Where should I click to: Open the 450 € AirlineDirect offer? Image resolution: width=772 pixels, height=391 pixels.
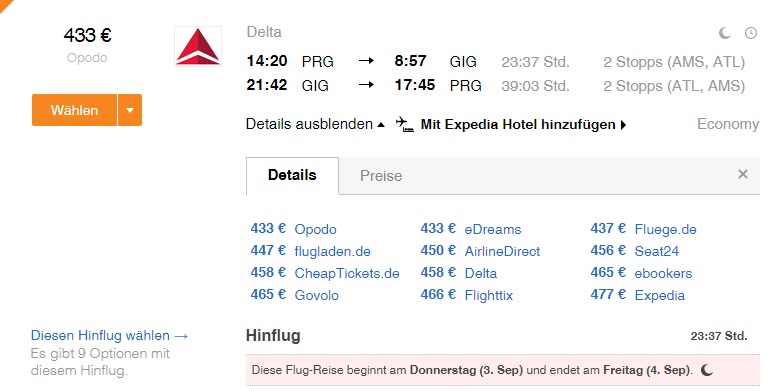coord(480,251)
